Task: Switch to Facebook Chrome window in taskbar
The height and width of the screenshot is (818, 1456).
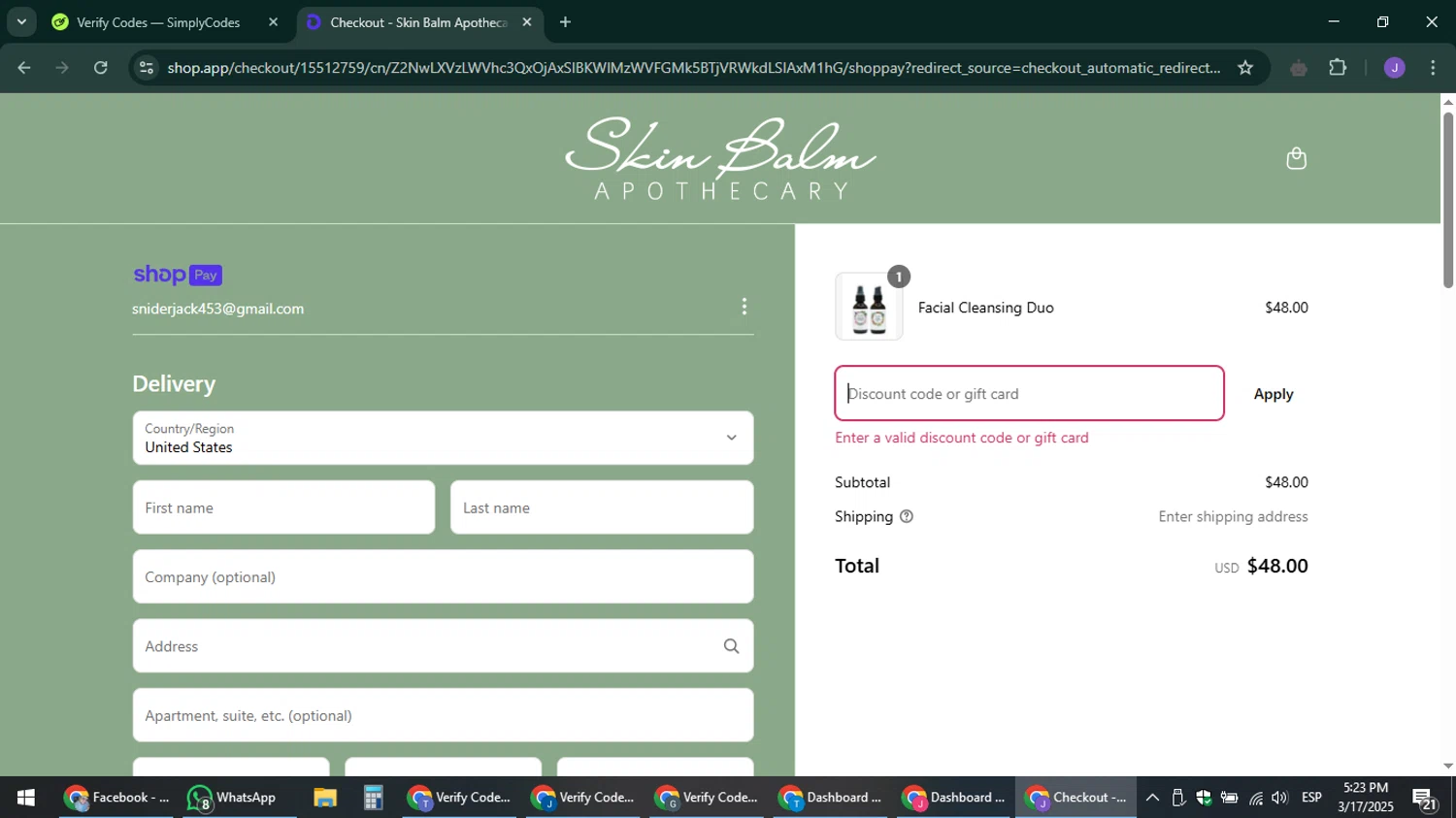Action: tap(116, 798)
